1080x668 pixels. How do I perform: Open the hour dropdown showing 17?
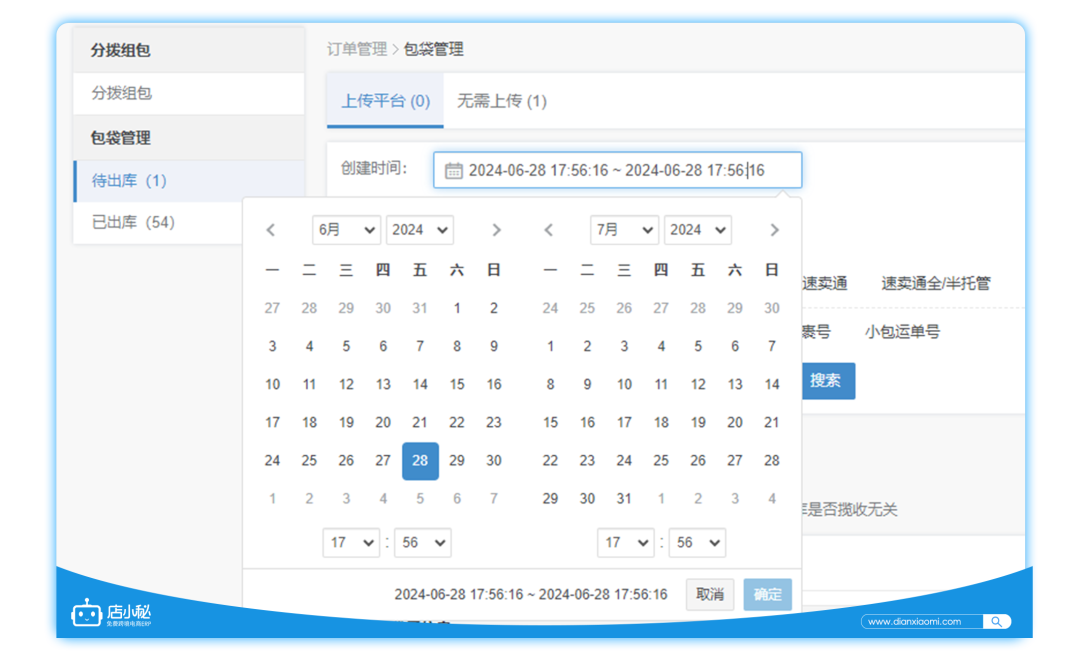[351, 543]
